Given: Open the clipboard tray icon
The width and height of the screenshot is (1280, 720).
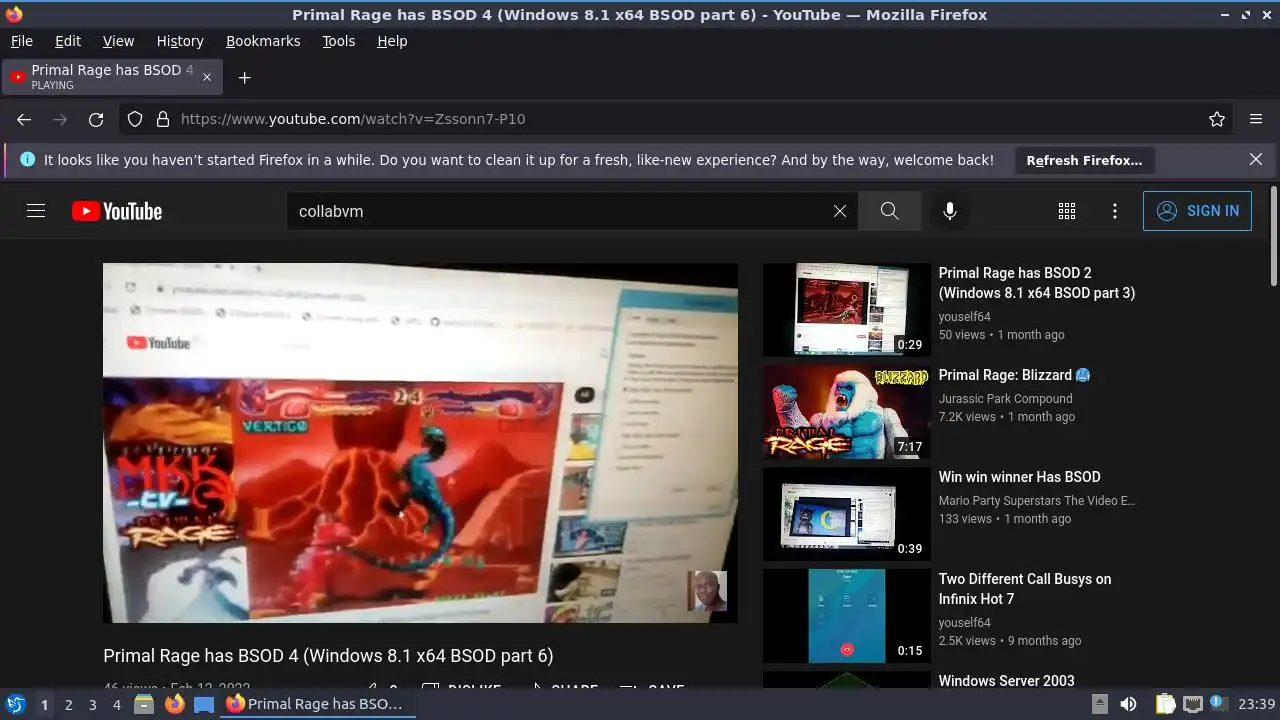Looking at the screenshot, I should (1165, 704).
